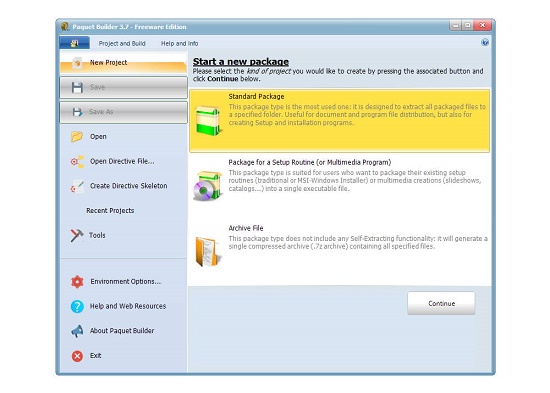Minimize the Paquet Builder window
550x393 pixels.
pos(456,25)
